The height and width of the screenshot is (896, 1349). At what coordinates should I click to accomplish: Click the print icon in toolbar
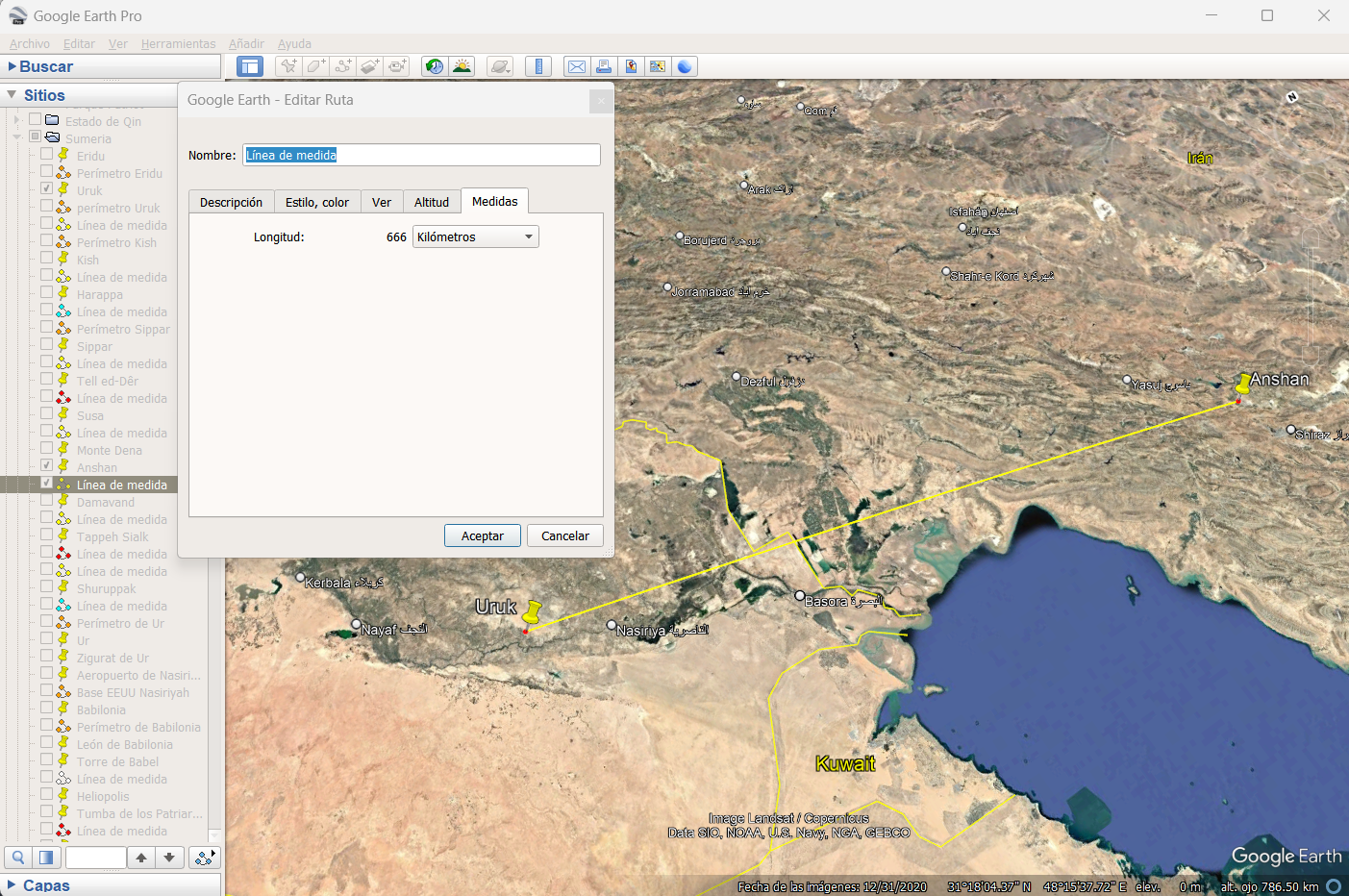(604, 66)
